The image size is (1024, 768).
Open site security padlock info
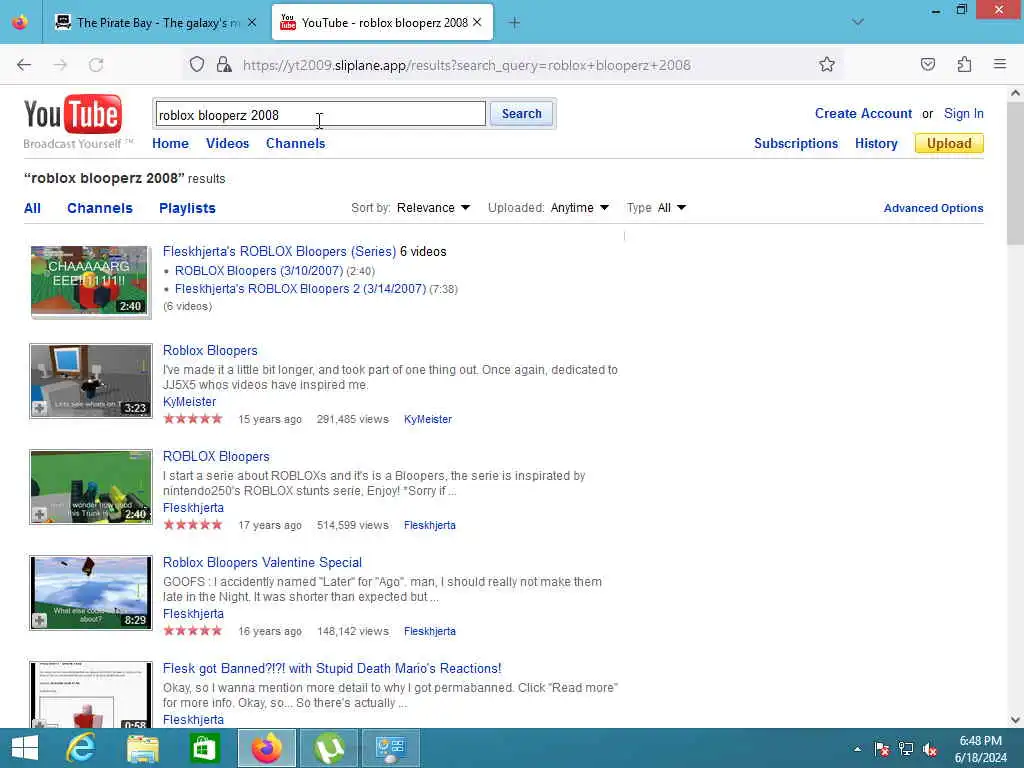(223, 64)
